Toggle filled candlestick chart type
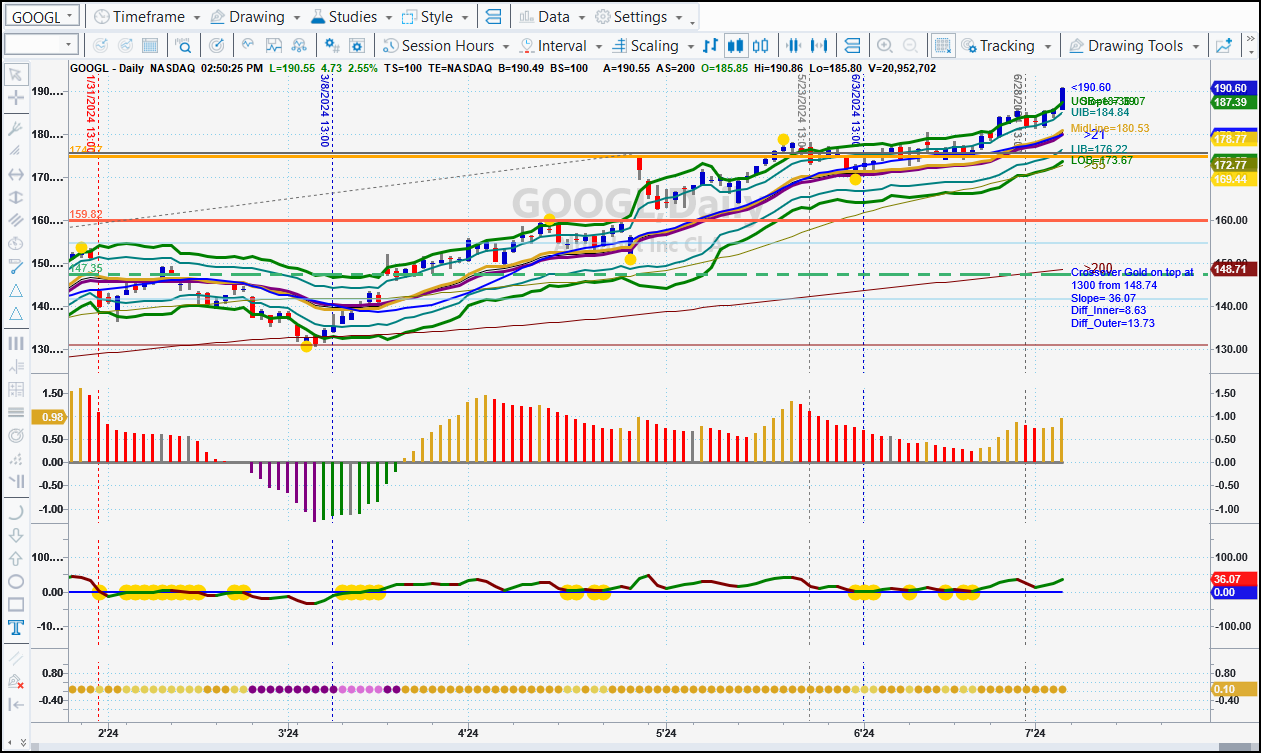 [x=736, y=46]
